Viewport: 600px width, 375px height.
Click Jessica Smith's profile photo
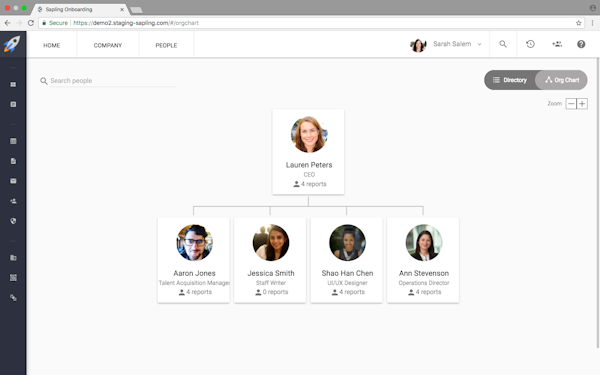tap(271, 243)
